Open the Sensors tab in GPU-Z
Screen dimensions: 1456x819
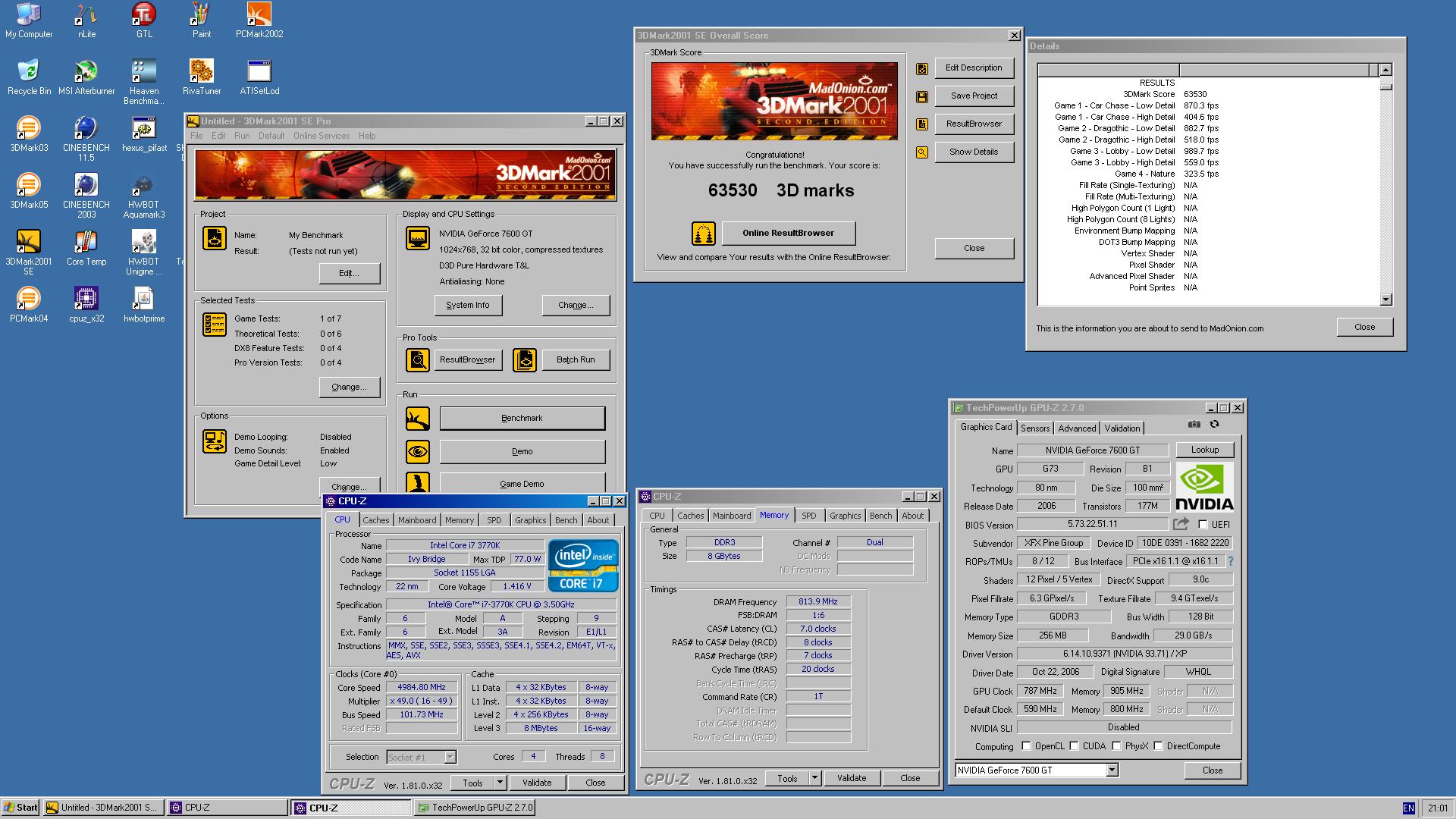coord(1035,428)
